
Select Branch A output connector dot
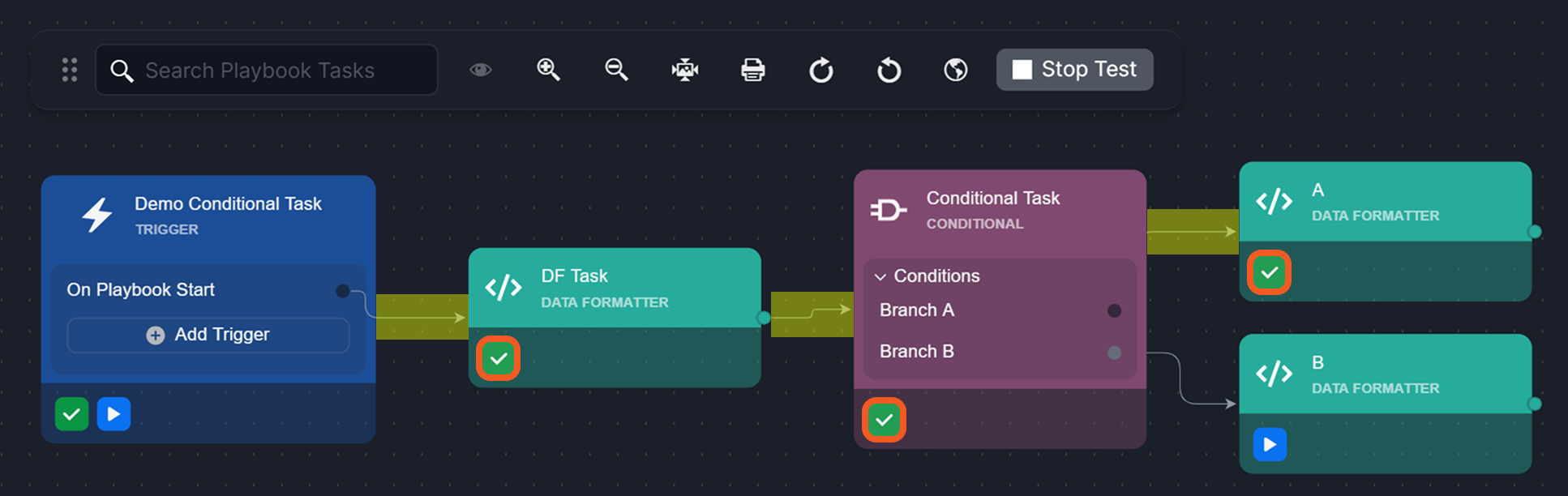1114,310
